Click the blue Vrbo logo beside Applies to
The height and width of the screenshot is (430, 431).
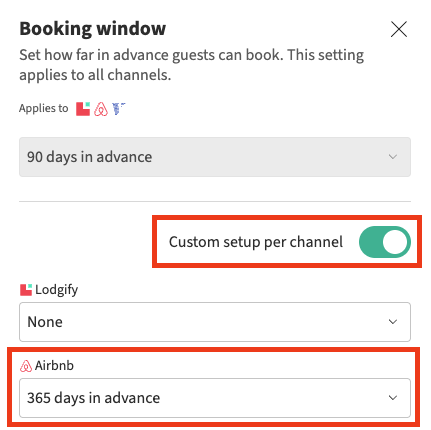click(x=118, y=109)
